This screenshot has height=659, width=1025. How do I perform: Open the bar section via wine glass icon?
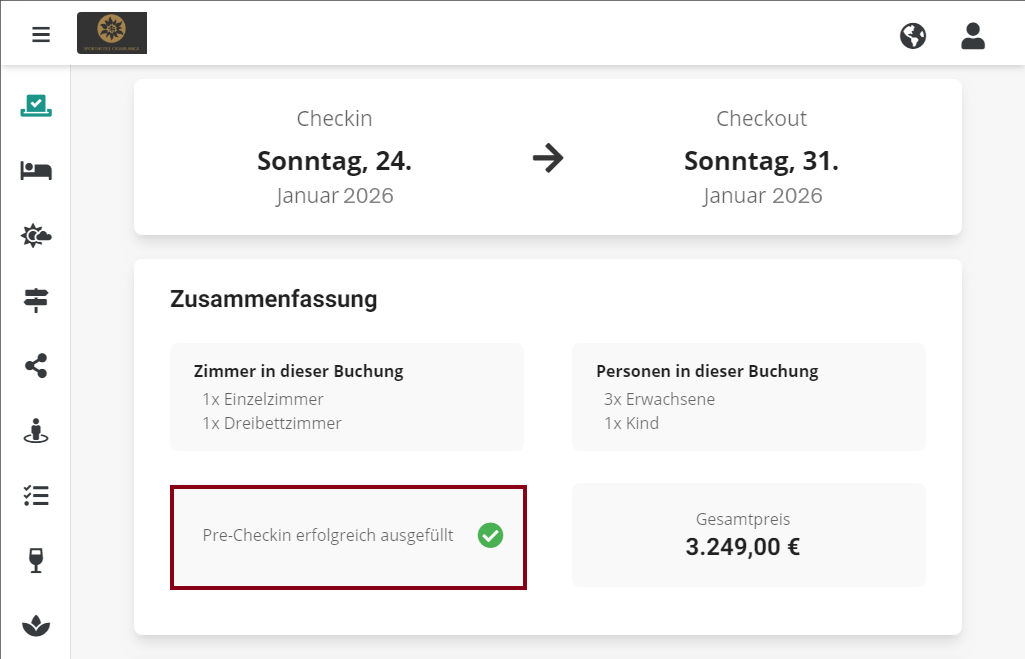(35, 560)
